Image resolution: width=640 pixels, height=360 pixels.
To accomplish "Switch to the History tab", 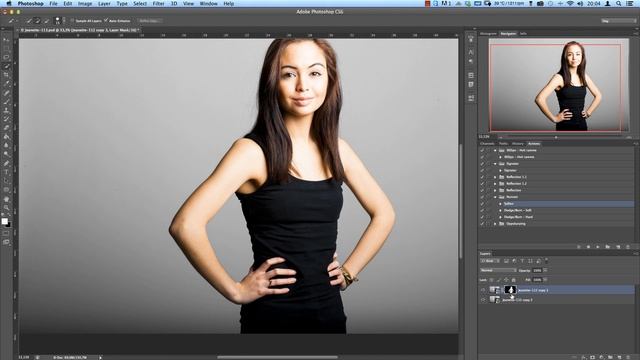I will click(518, 144).
